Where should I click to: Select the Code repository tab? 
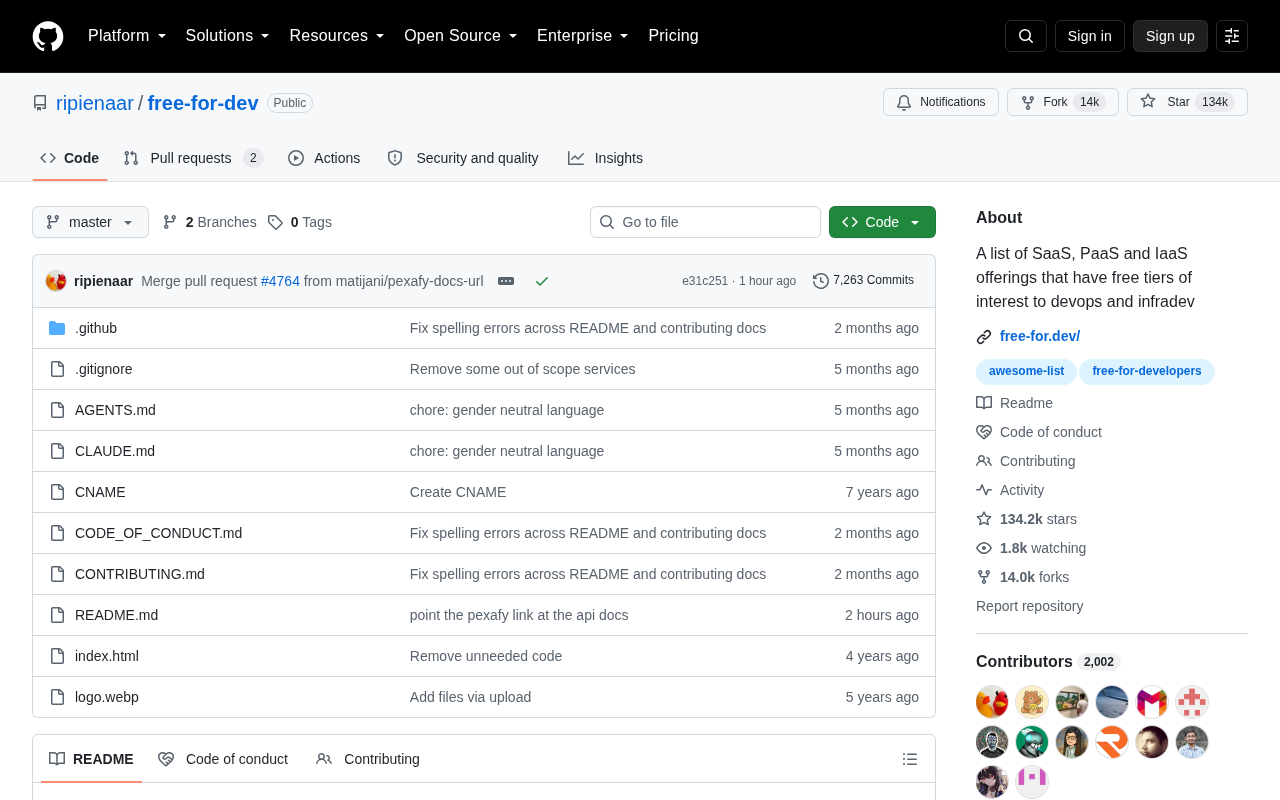(x=70, y=158)
